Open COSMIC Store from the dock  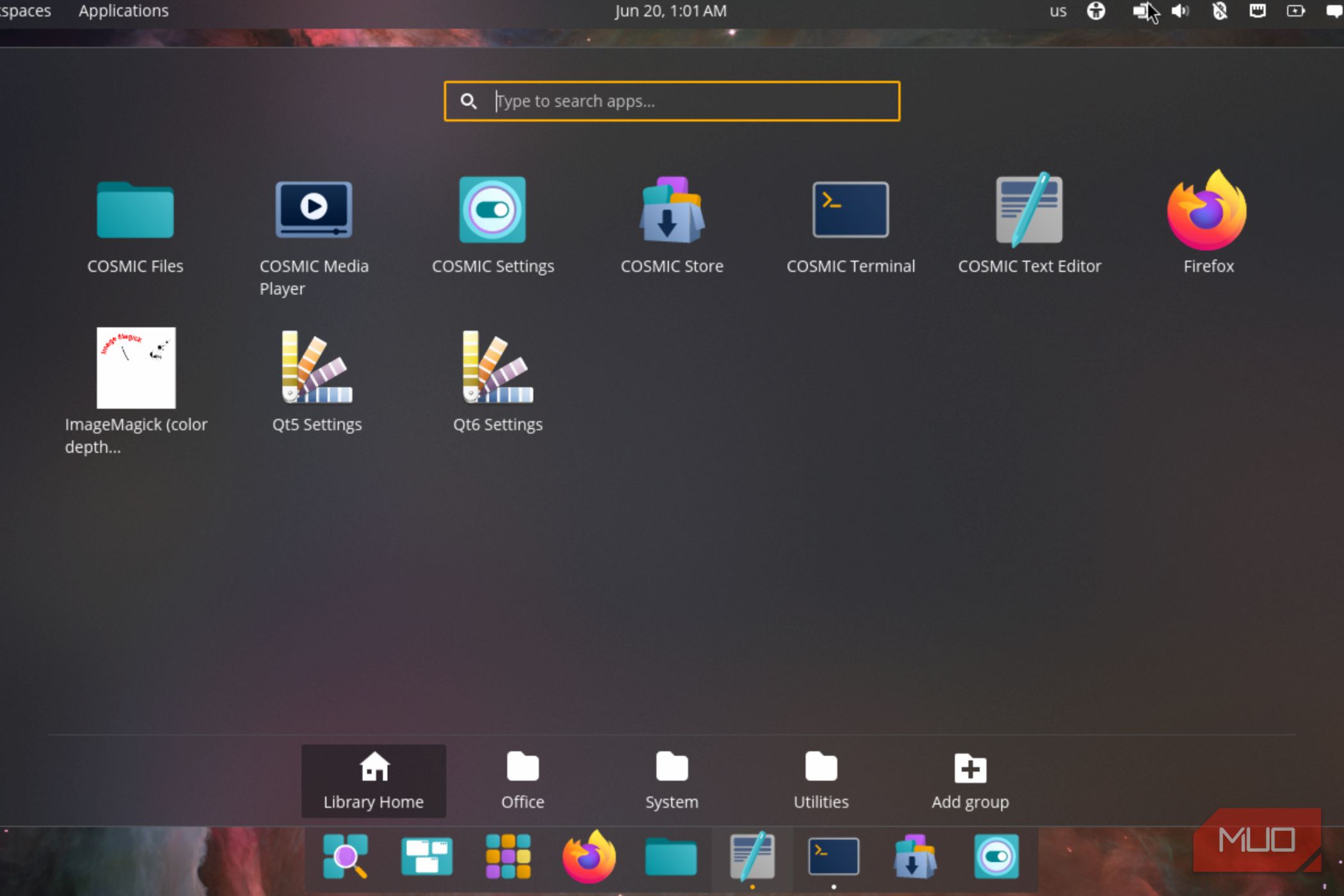pos(915,856)
